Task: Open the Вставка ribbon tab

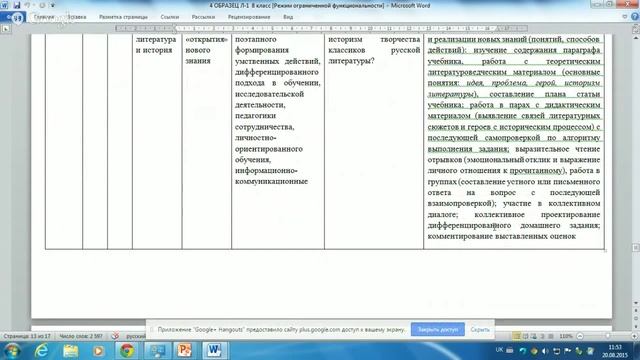Action: [77, 17]
